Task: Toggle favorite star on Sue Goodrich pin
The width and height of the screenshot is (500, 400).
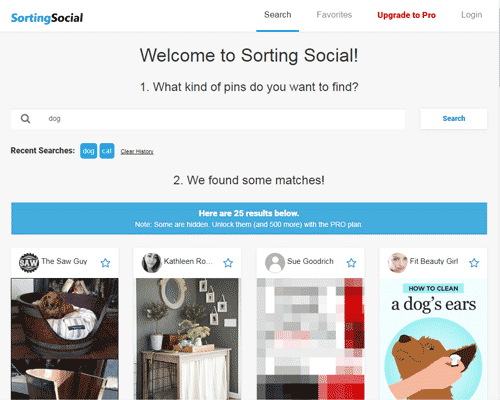Action: click(x=351, y=263)
